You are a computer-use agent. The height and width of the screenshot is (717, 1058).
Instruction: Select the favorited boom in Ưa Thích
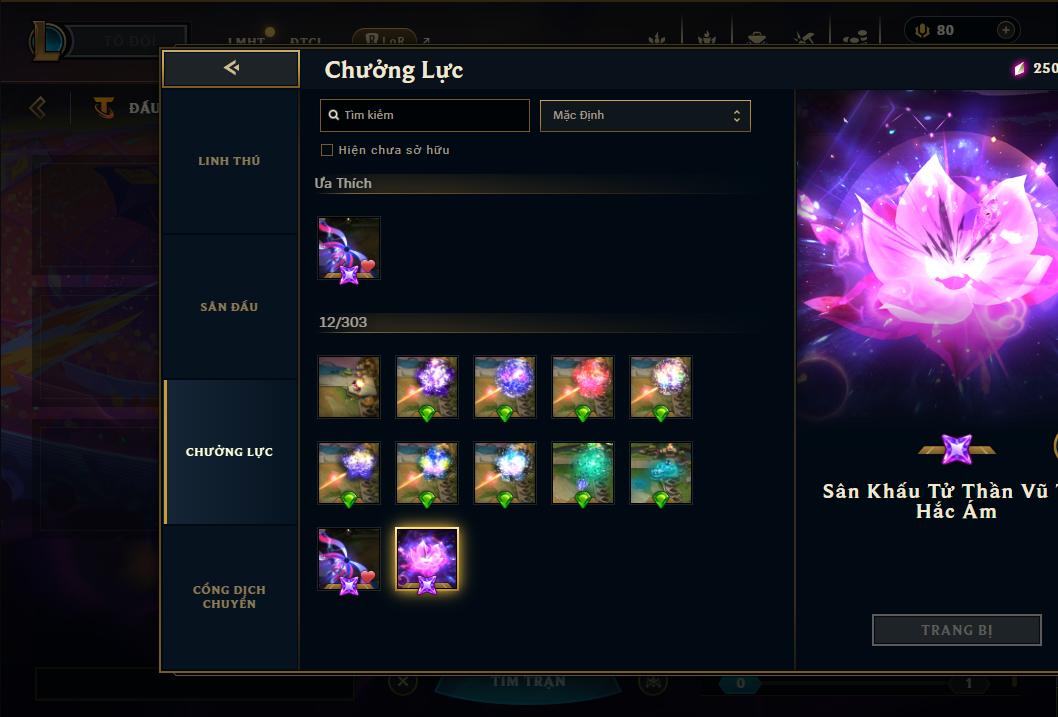point(349,248)
